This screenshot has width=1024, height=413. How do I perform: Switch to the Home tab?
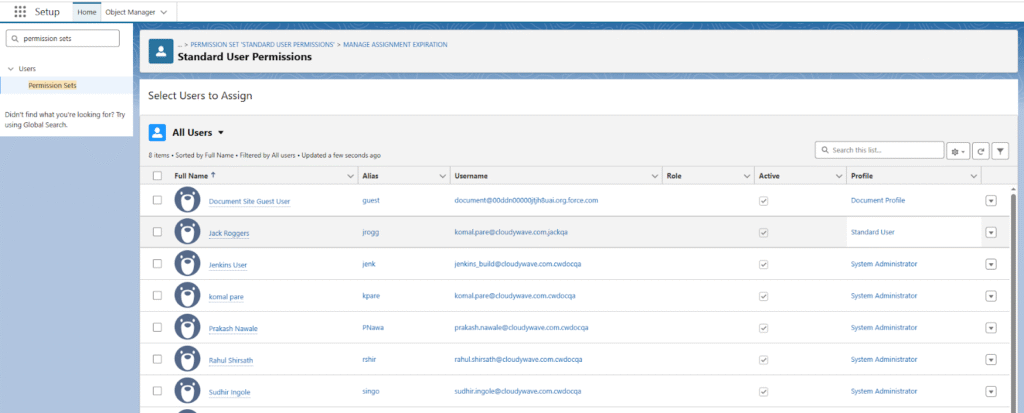click(86, 11)
